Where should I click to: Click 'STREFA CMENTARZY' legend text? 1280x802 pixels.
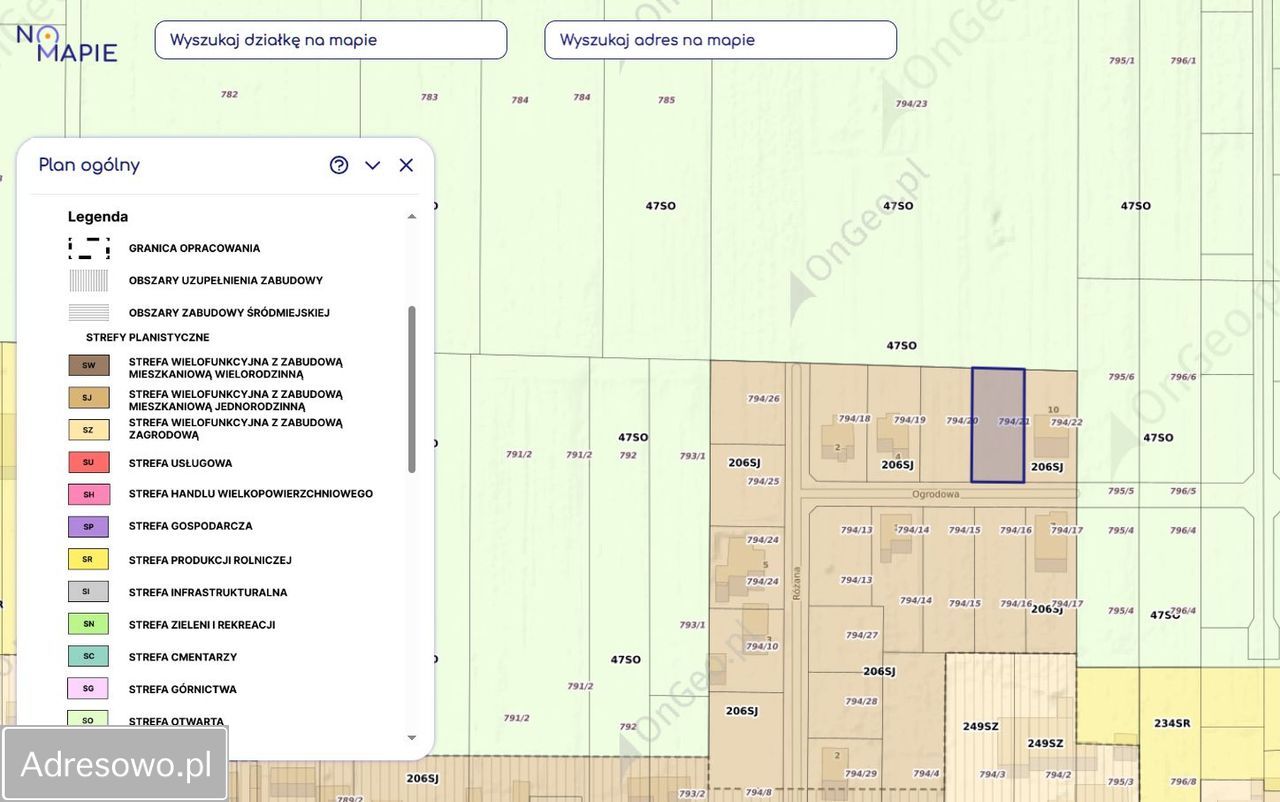pyautogui.click(x=183, y=657)
